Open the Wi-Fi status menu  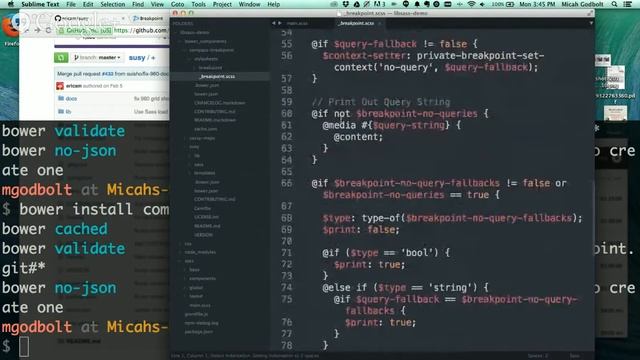(471, 4)
